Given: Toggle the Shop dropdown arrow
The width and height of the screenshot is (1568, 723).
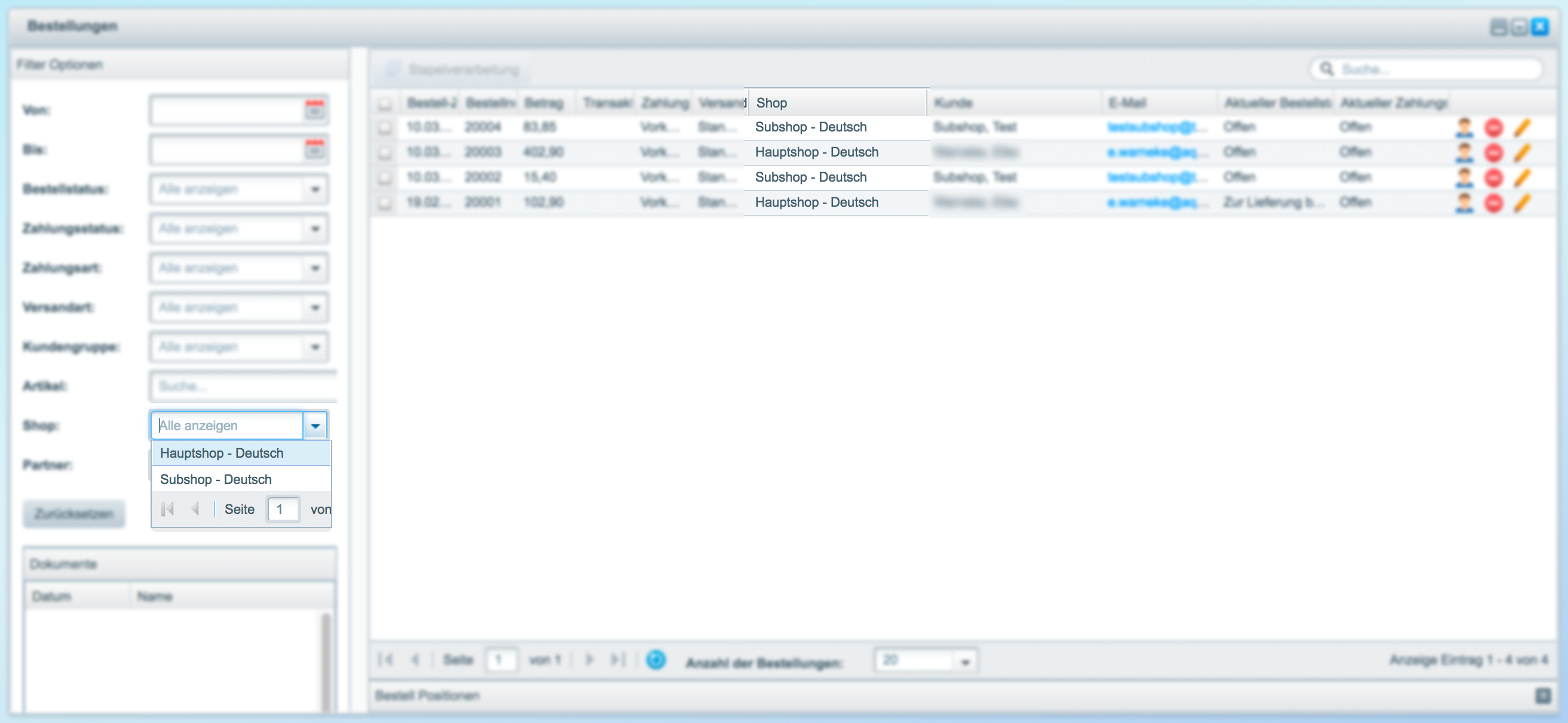Looking at the screenshot, I should pos(316,425).
